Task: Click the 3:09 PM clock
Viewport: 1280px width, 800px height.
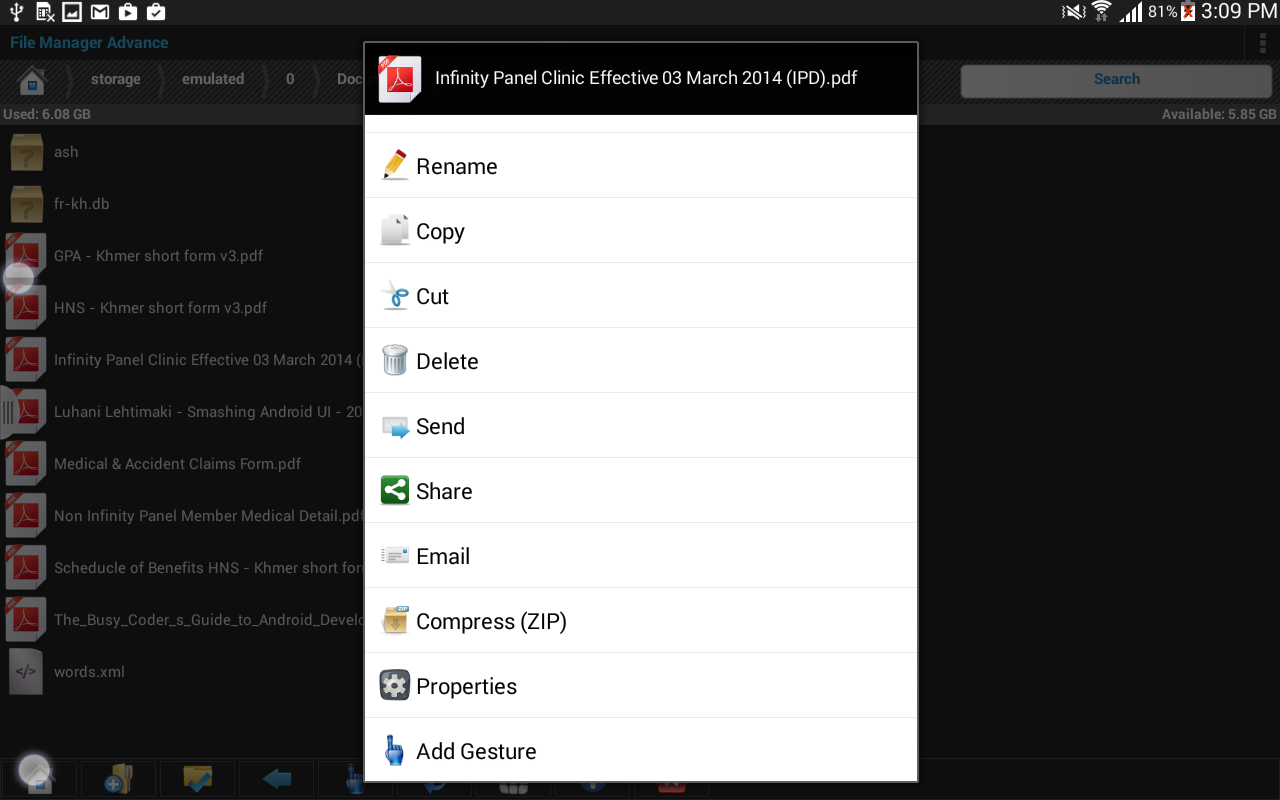Action: point(1238,12)
